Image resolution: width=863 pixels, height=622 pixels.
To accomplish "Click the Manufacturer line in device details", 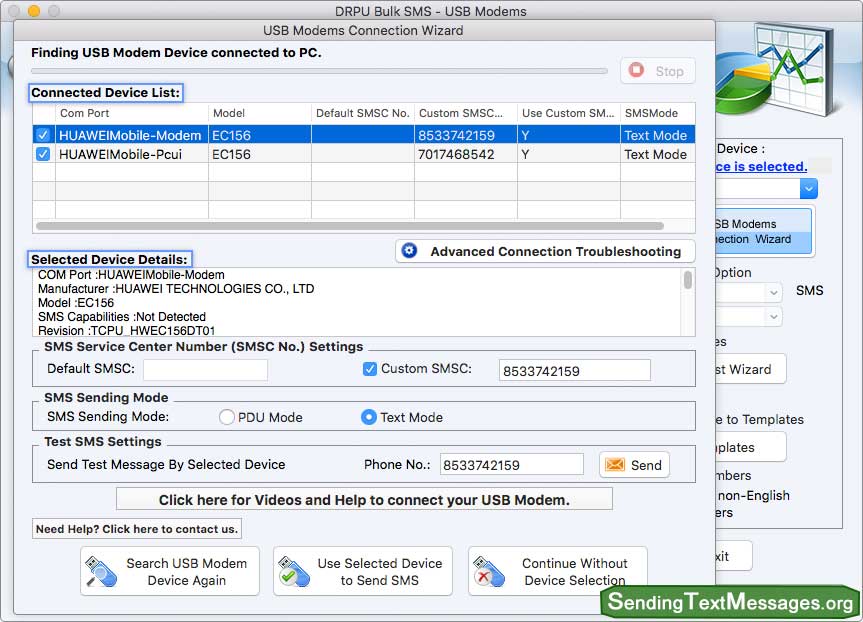I will point(176,288).
